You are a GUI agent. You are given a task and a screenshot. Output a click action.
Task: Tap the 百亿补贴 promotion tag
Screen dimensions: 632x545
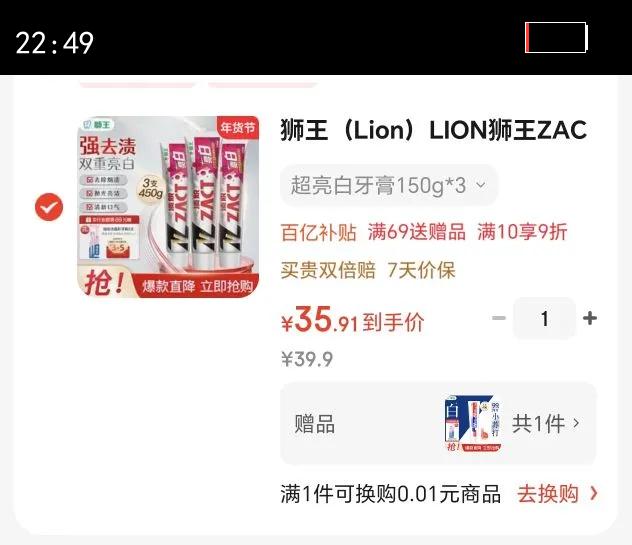318,232
